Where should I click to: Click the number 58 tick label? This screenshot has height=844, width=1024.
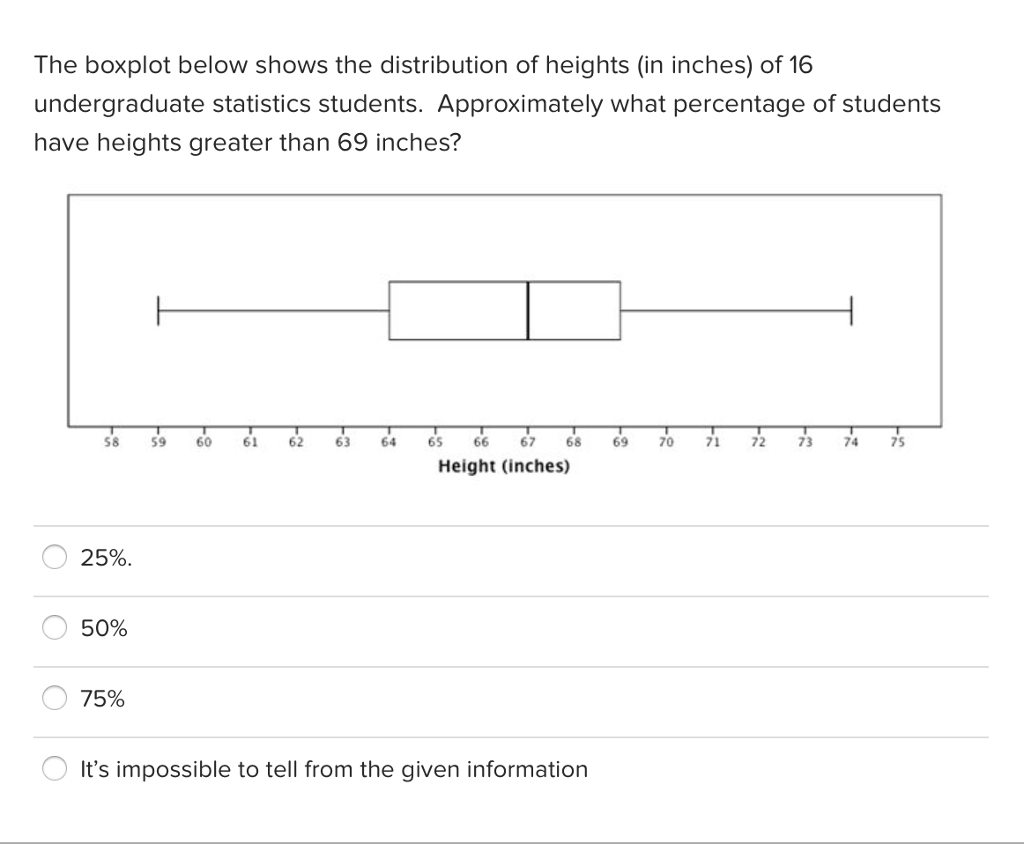click(110, 440)
